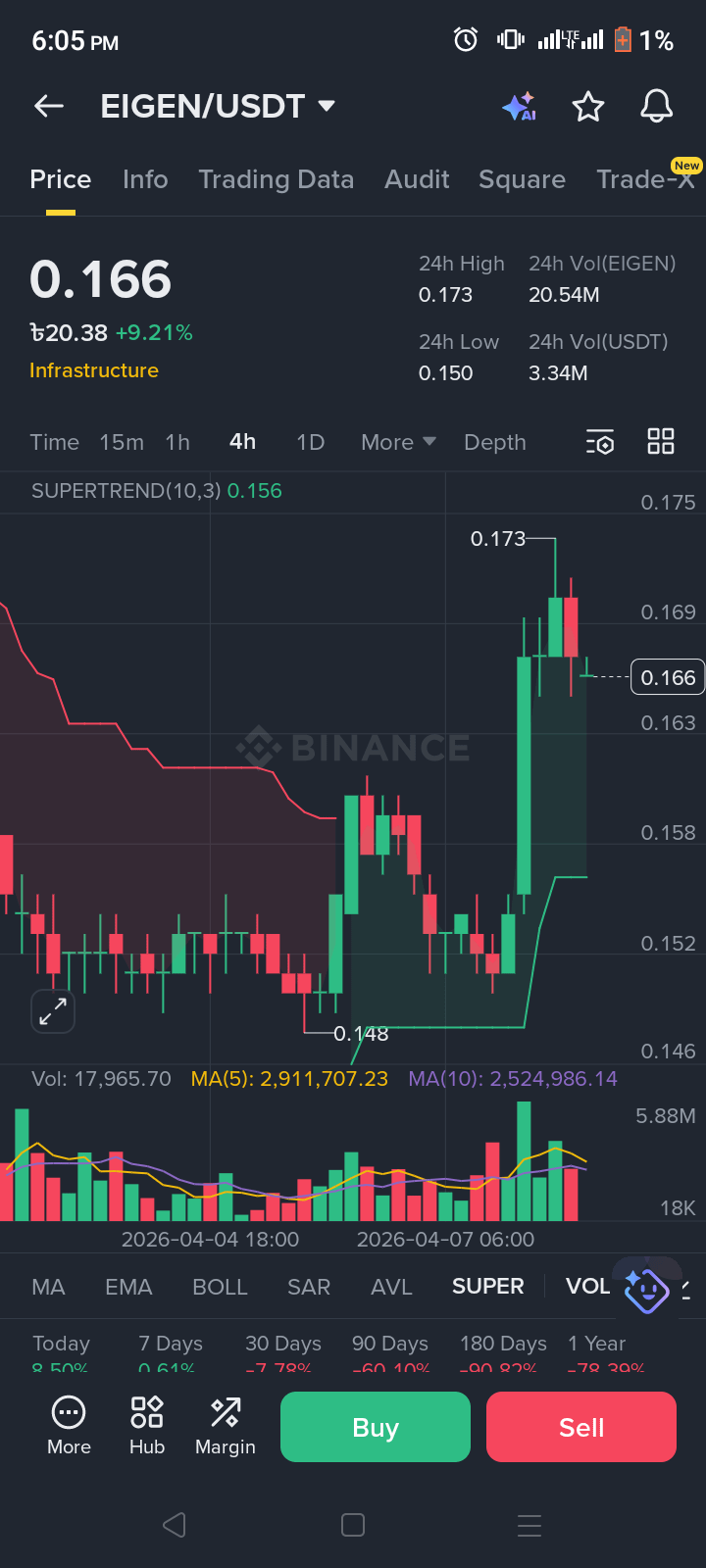Viewport: 706px width, 1568px height.
Task: Open the floating AI bot icon
Action: point(647,1289)
